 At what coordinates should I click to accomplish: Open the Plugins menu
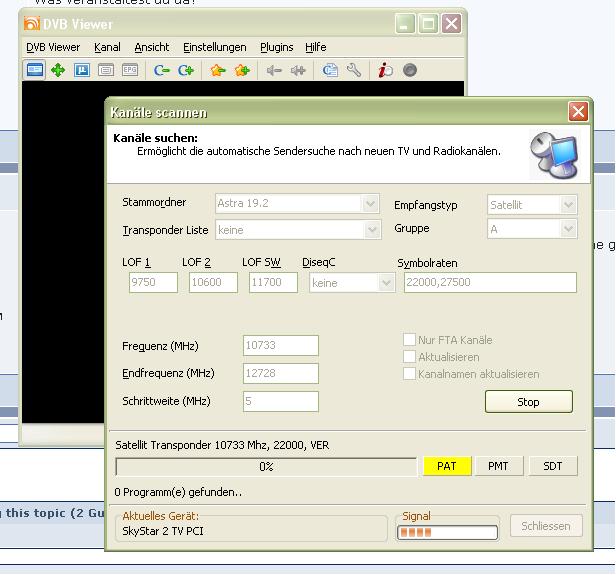click(276, 47)
